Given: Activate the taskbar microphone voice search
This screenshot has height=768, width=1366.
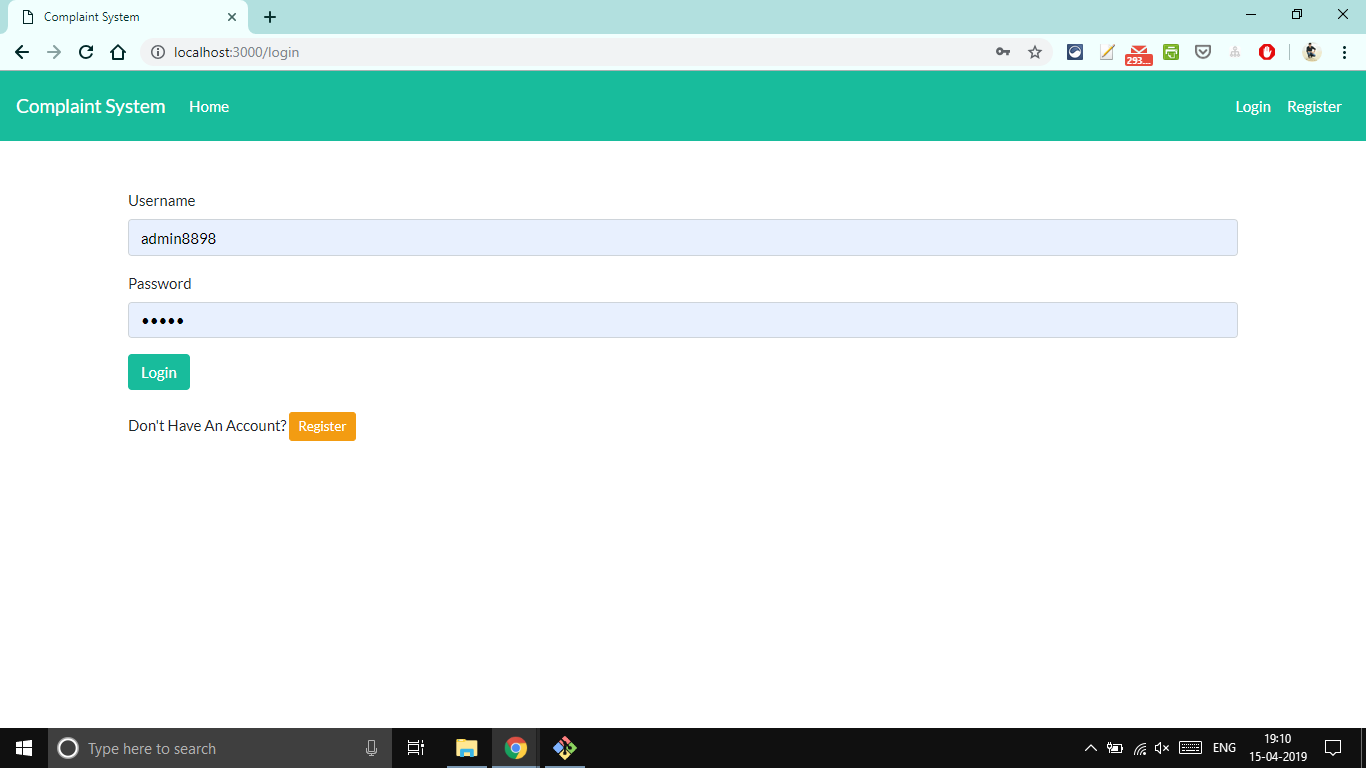Looking at the screenshot, I should point(372,748).
